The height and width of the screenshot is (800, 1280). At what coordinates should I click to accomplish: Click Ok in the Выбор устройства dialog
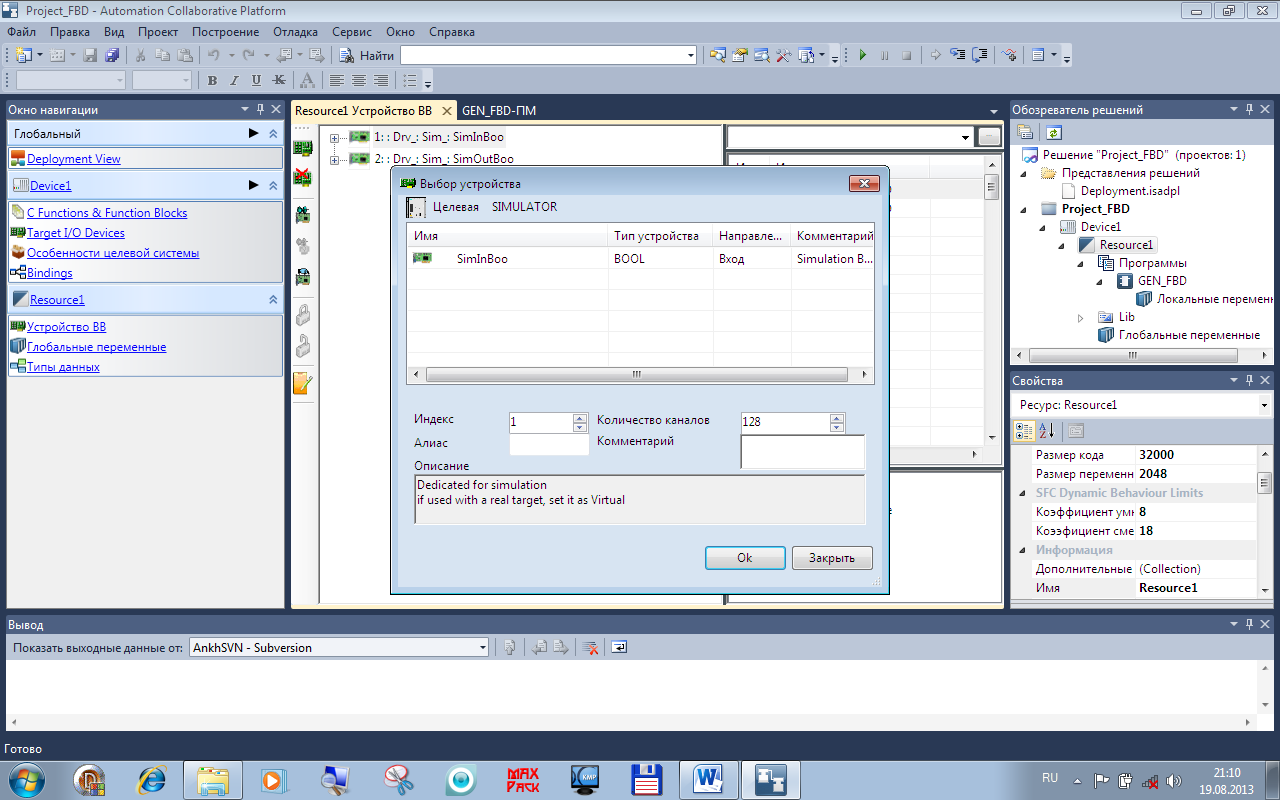point(745,558)
